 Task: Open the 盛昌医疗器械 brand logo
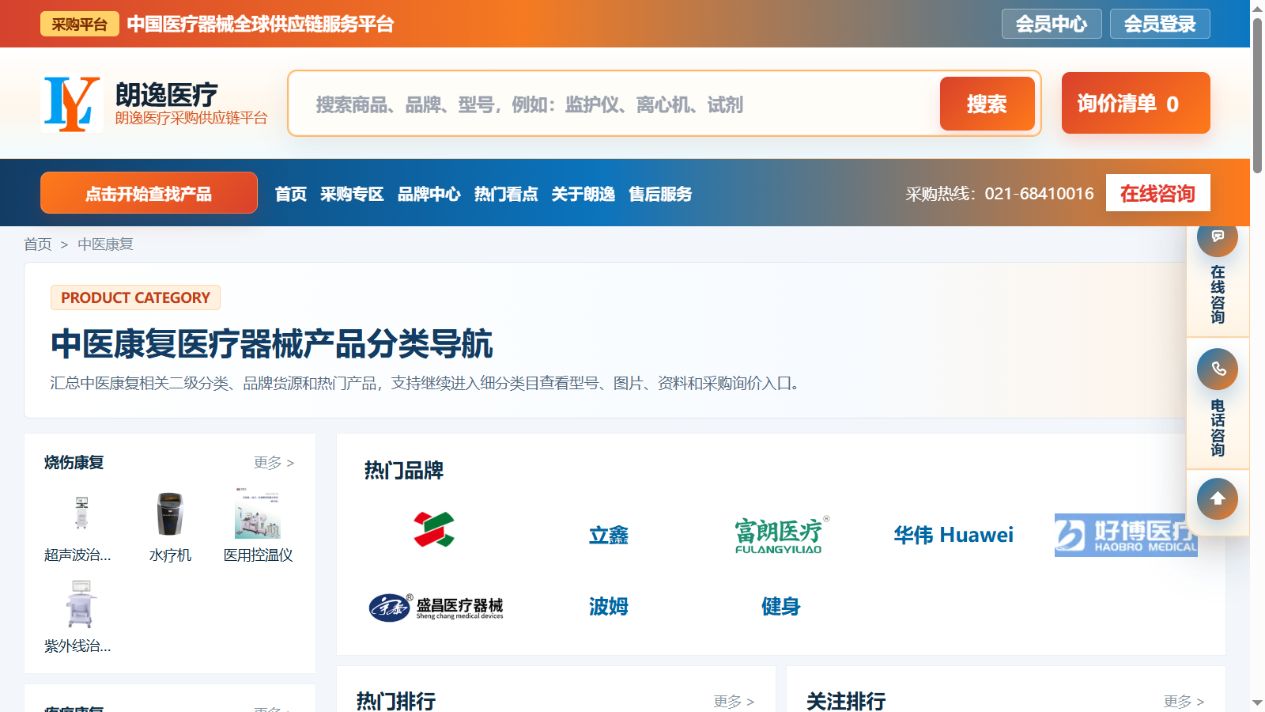click(436, 606)
